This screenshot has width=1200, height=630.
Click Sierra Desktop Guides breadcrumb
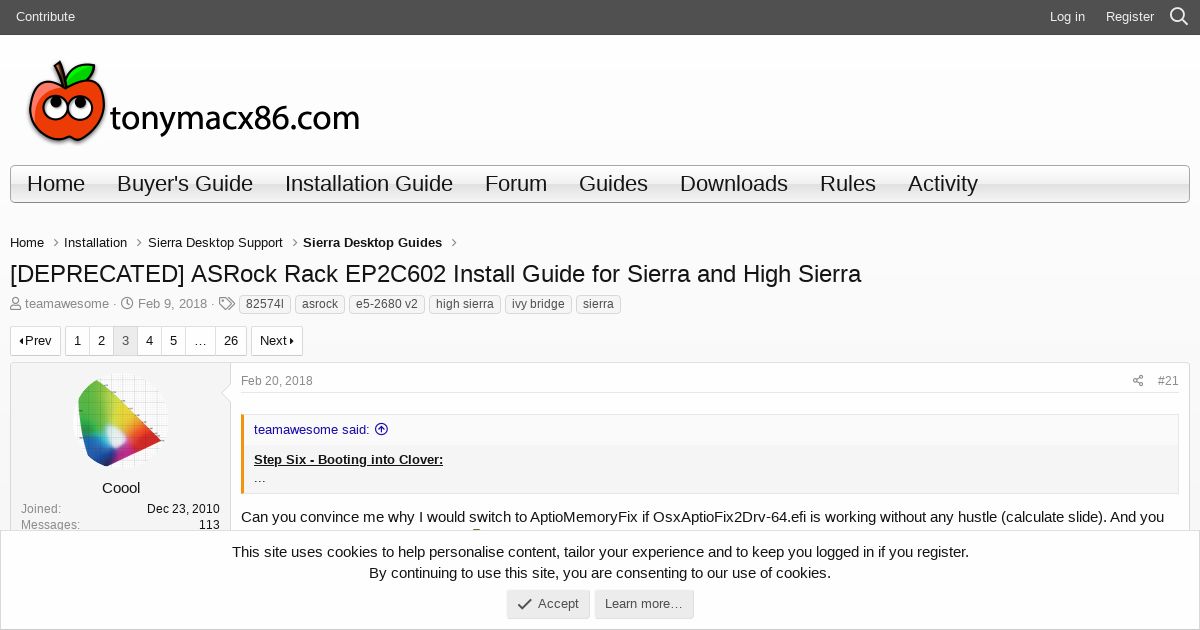[x=372, y=243]
